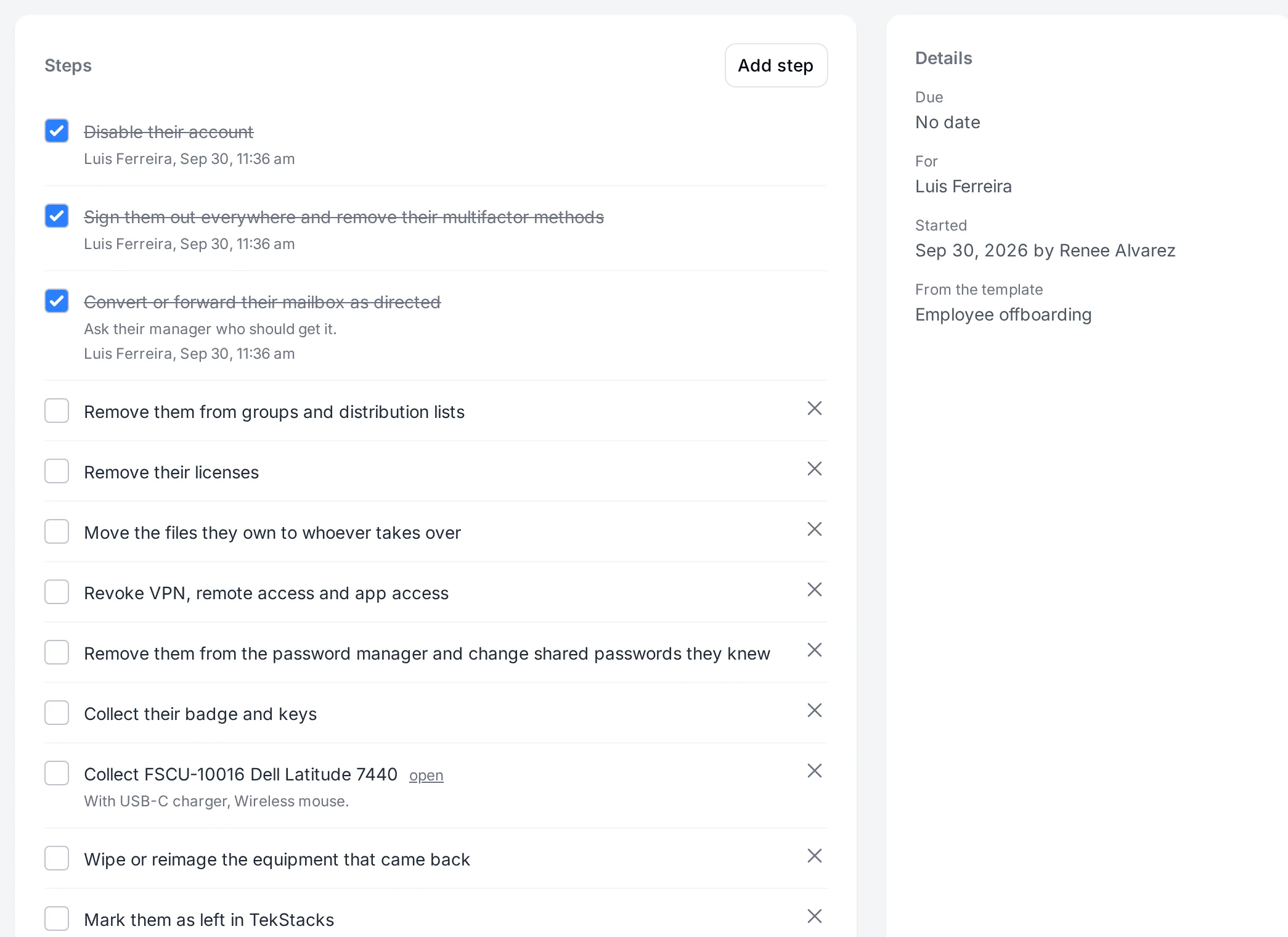Click 'With USB-C charger, Wireless mouse.' note
Screen dimensions: 1288x937
pos(216,801)
